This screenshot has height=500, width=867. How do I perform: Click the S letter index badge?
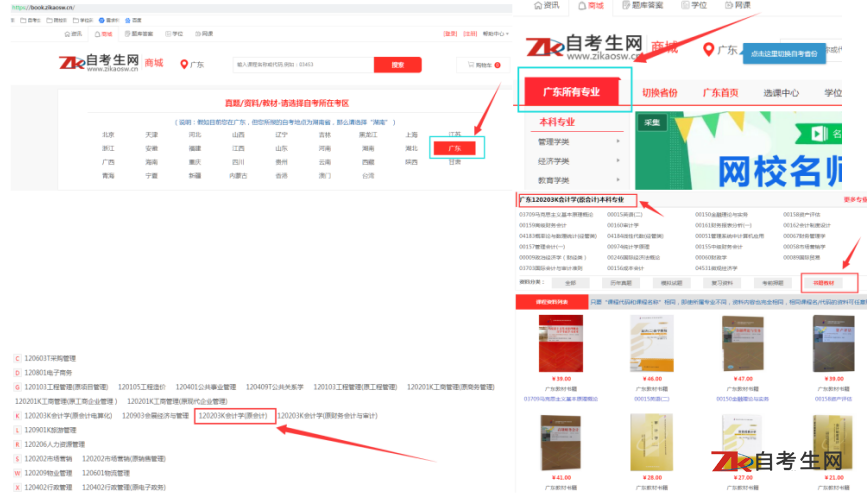[x=17, y=459]
